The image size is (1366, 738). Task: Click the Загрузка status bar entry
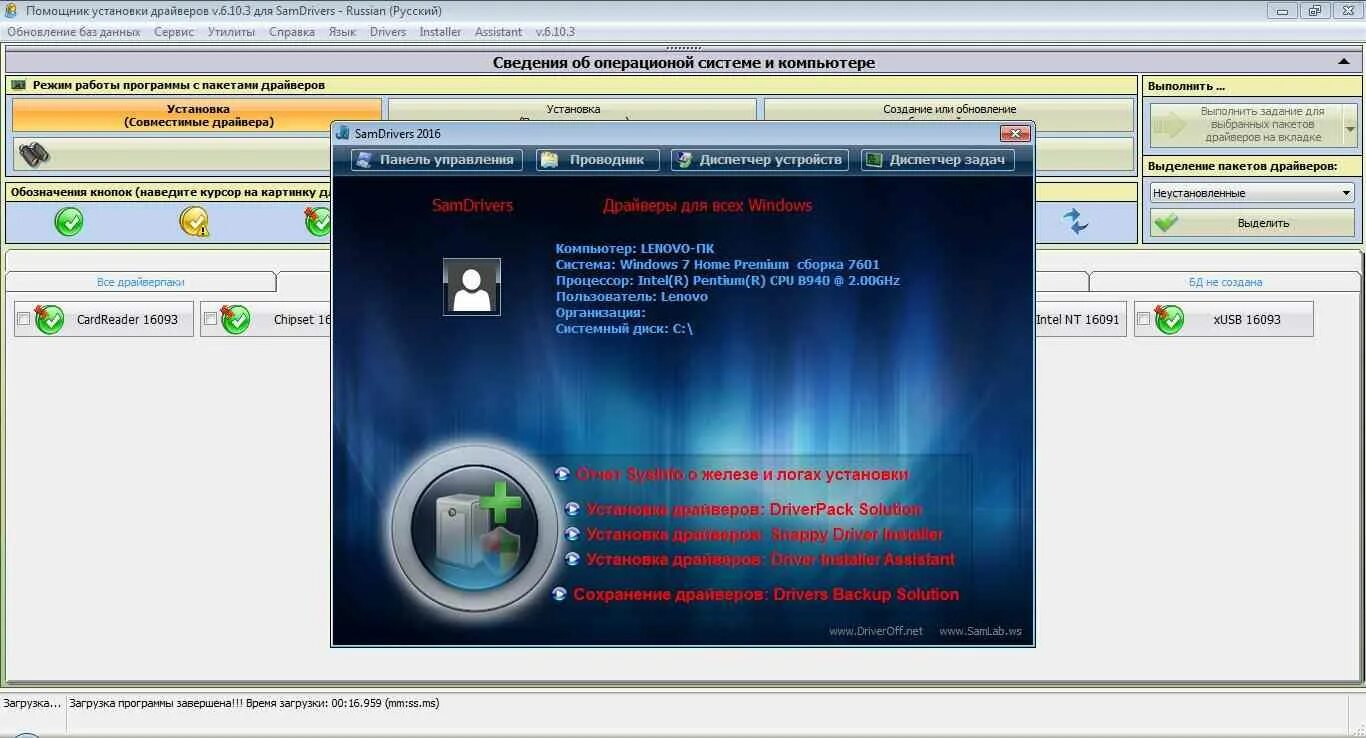pos(32,703)
